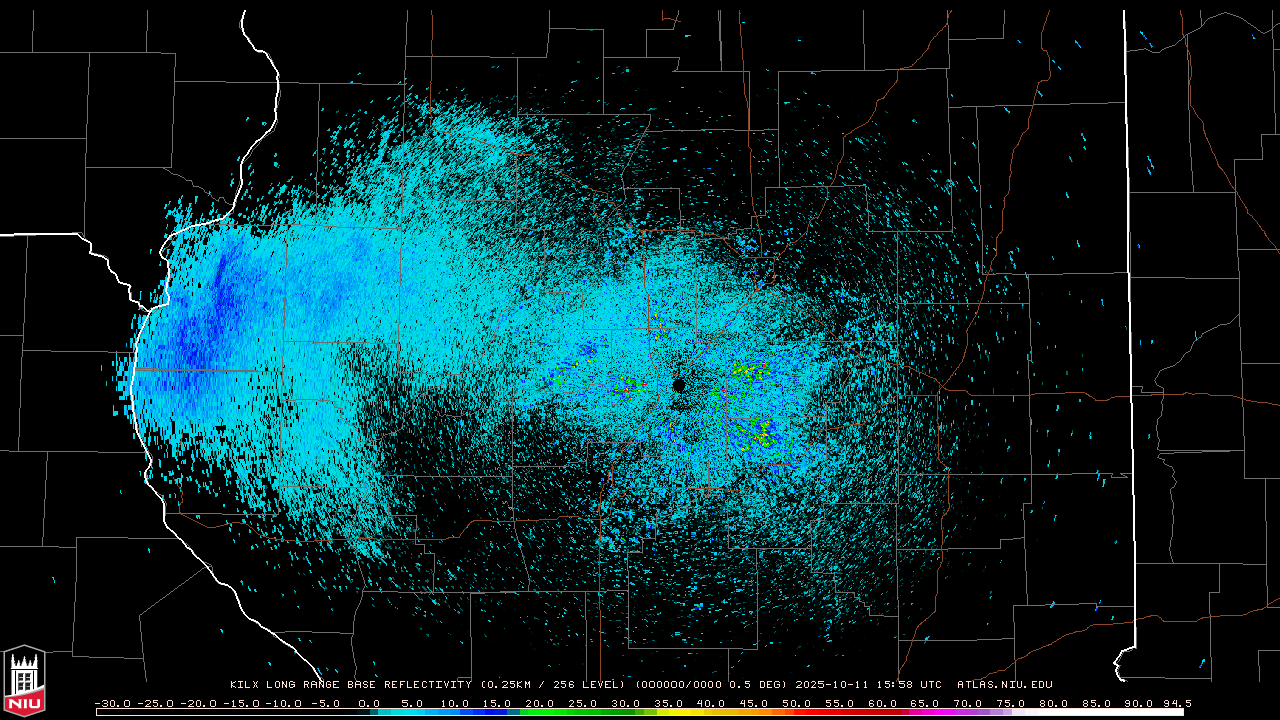
Task: Open the ATLAS.NIU.EDU site label
Action: [x=1005, y=685]
